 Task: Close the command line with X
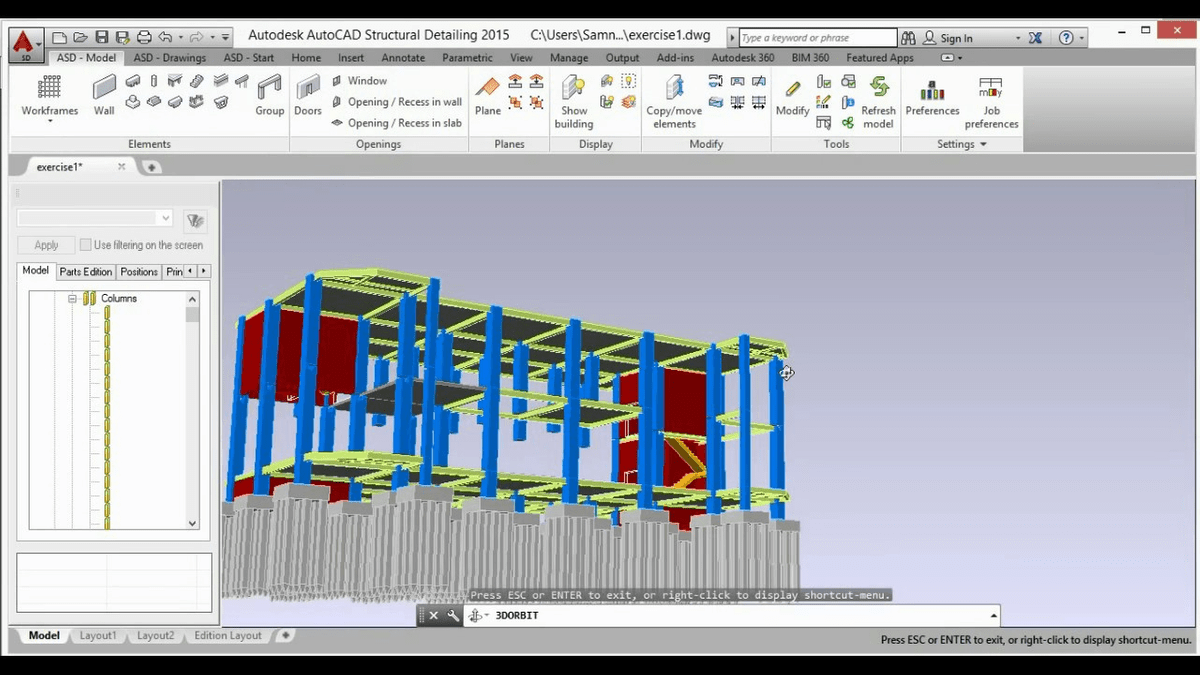(x=433, y=616)
